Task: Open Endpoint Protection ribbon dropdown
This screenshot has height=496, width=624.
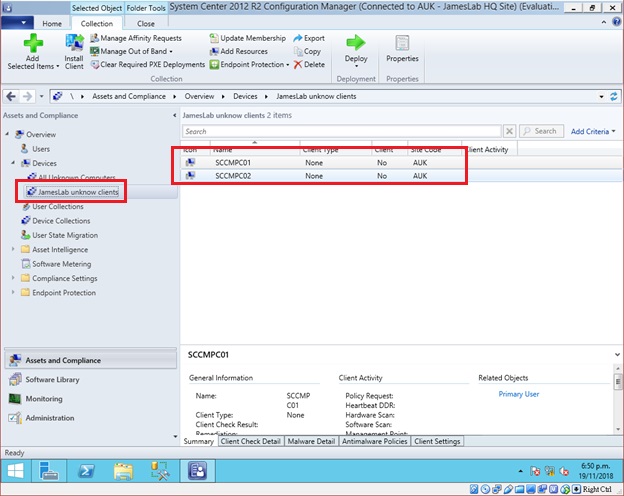Action: pyautogui.click(x=250, y=64)
